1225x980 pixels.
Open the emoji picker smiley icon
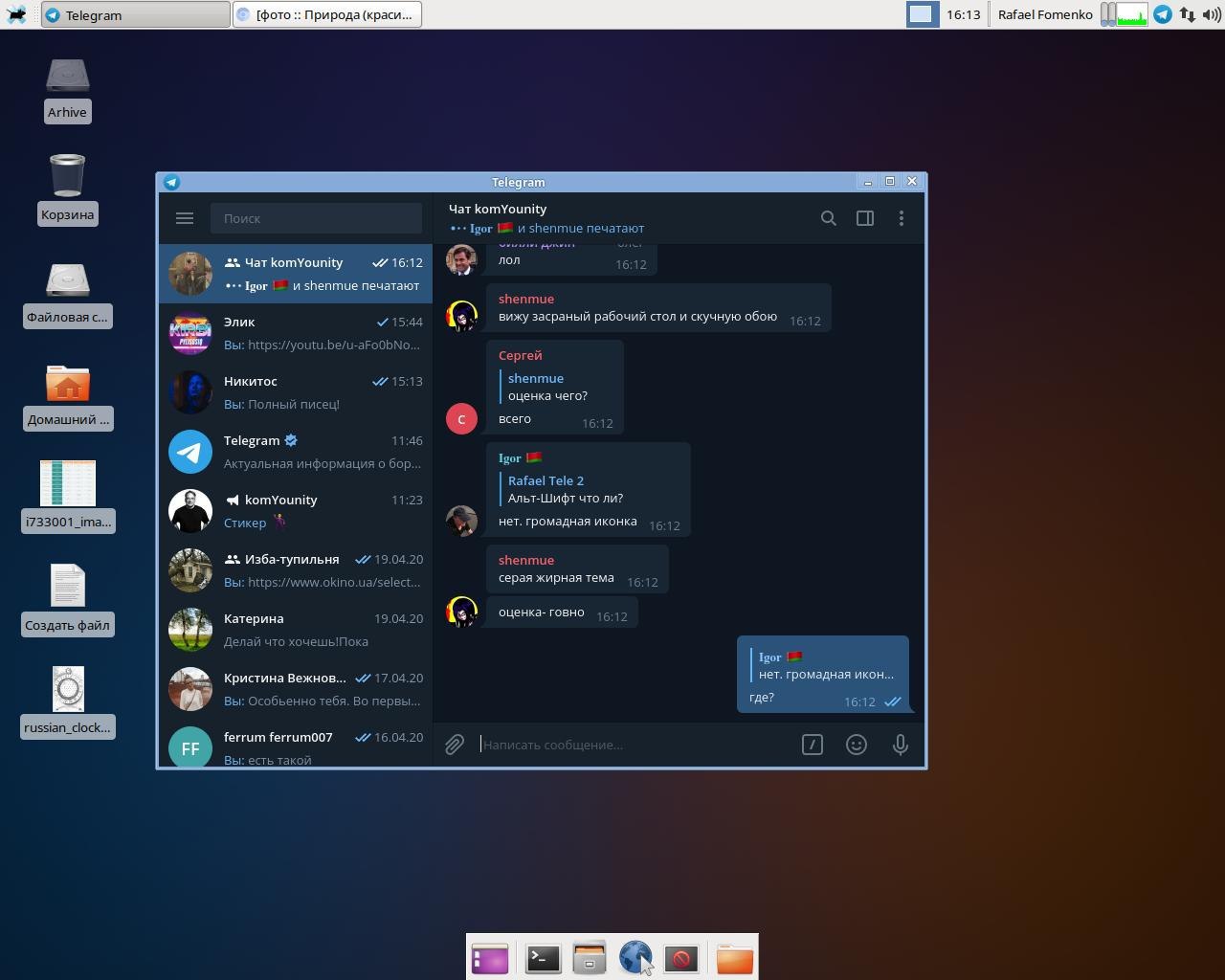tap(857, 745)
